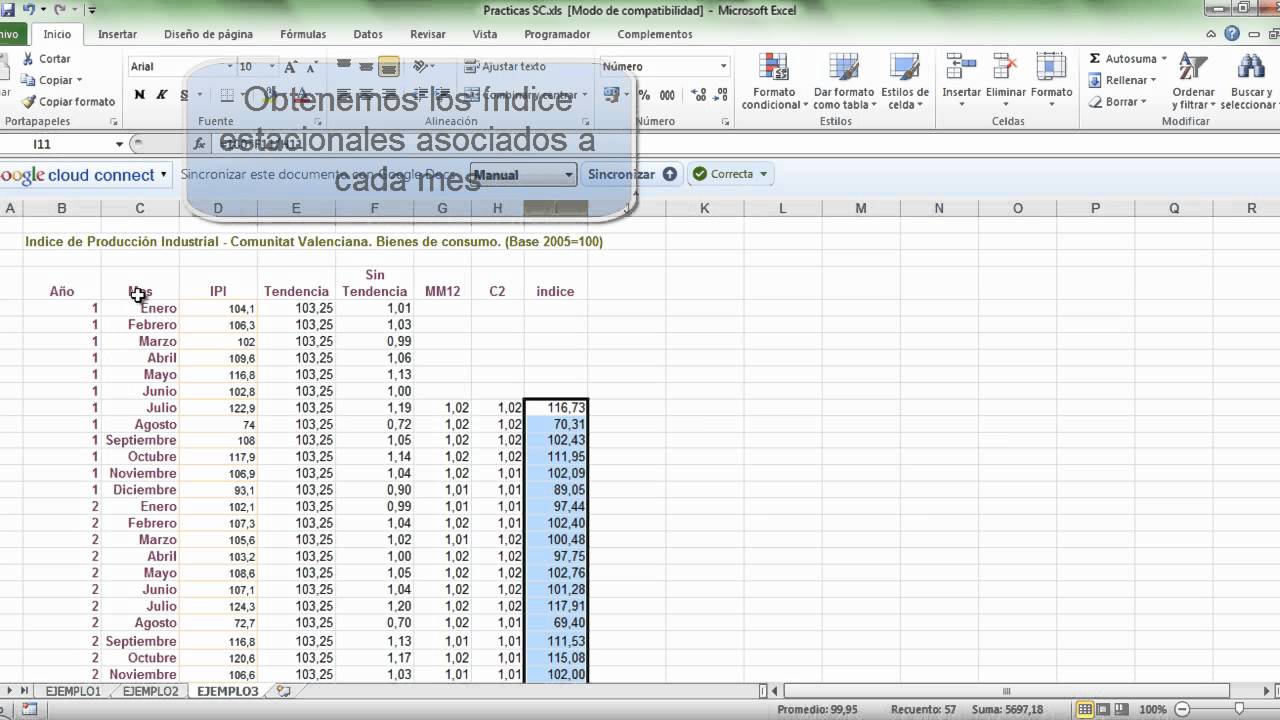
Task: Click the Sincronizar button
Action: coord(632,174)
